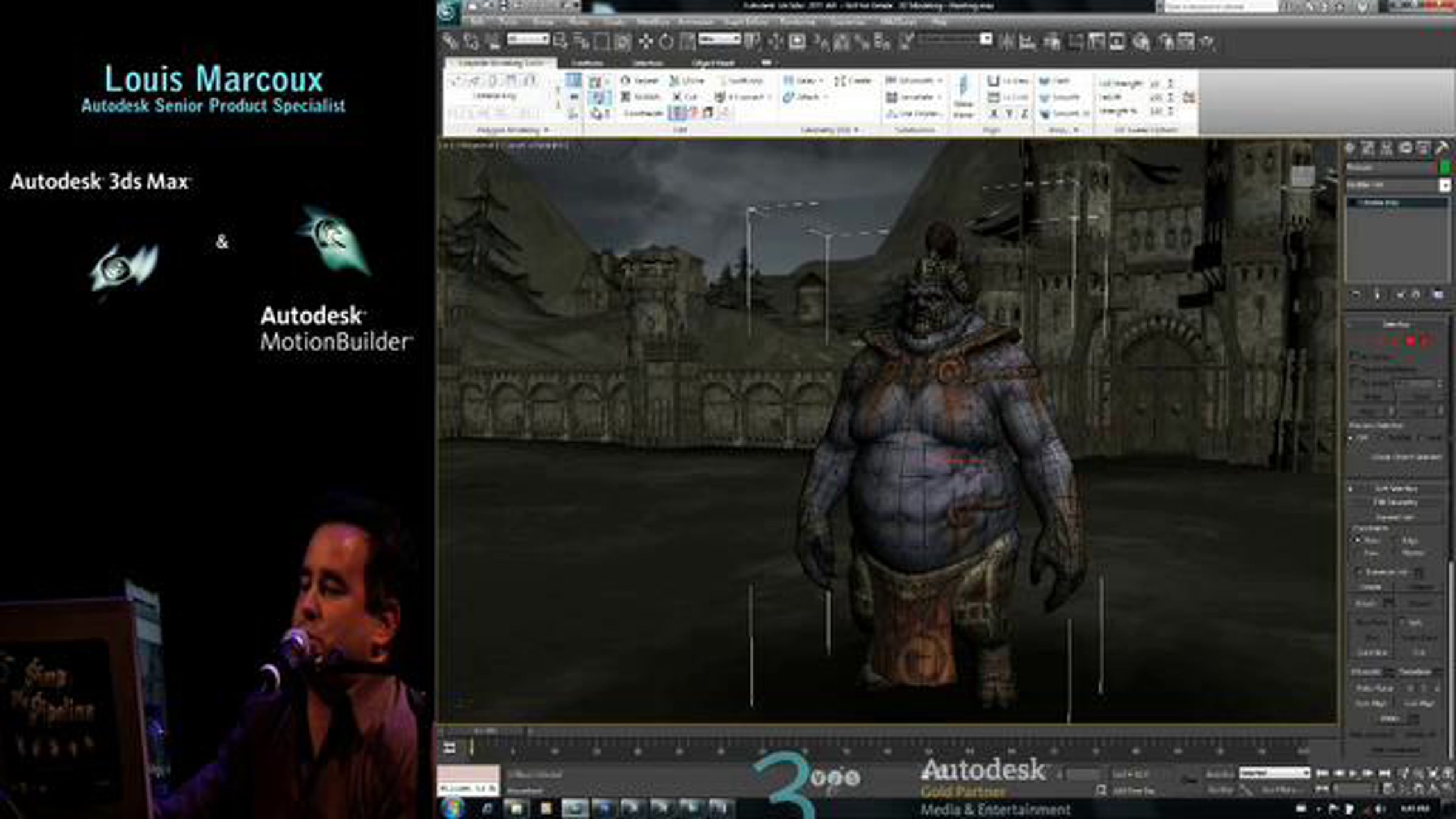1456x819 pixels.
Task: Click the green object color swatch
Action: coord(1444,167)
